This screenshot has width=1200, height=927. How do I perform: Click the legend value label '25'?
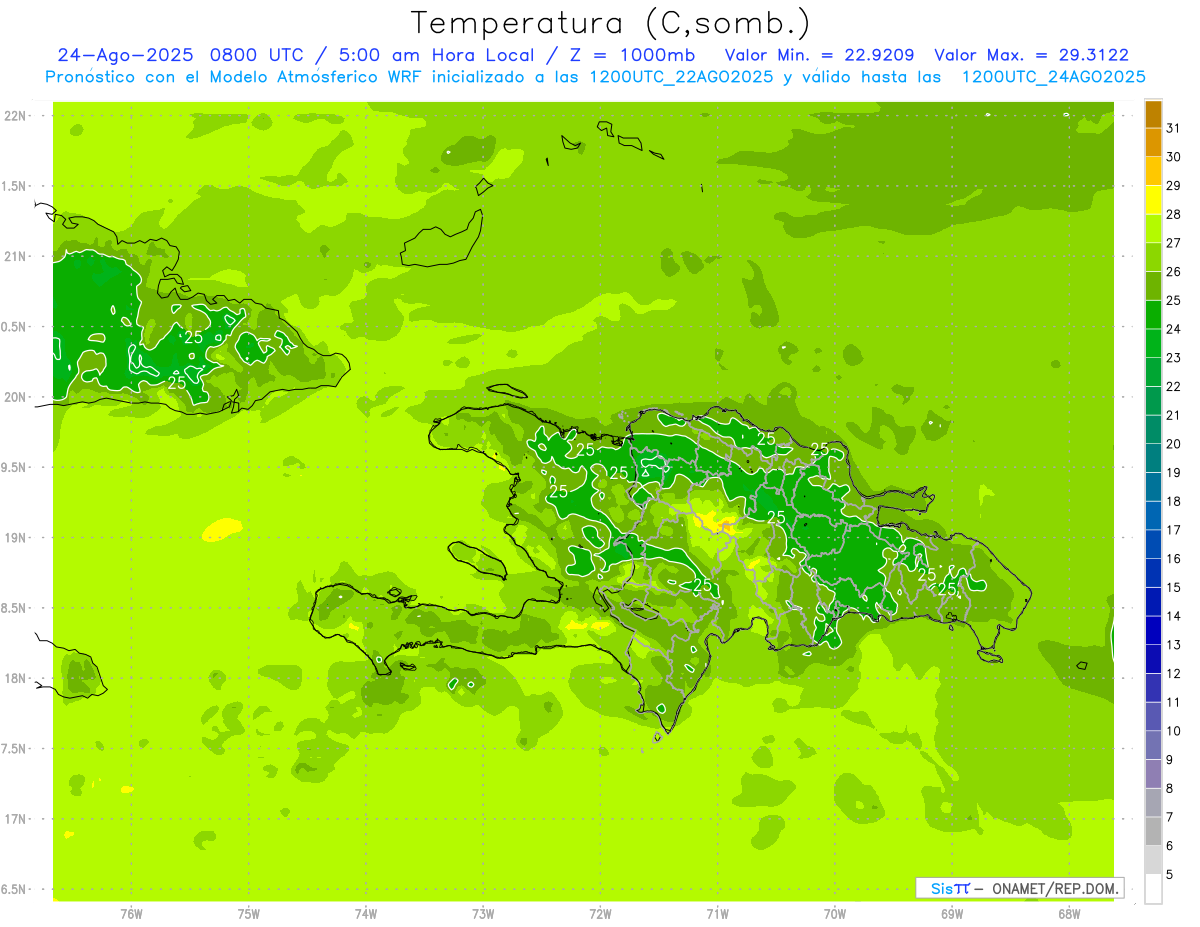[x=1174, y=300]
